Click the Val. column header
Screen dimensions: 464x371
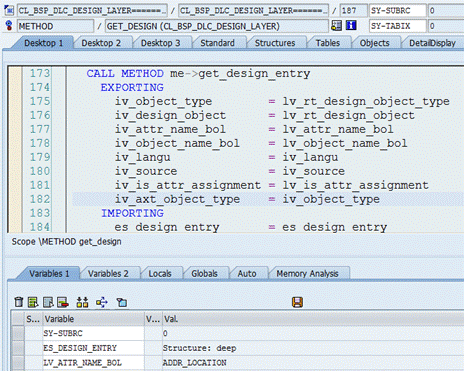313,319
